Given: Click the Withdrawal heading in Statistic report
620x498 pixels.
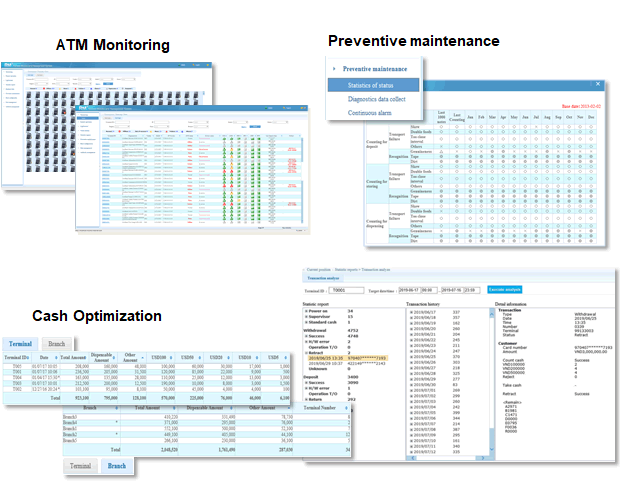Looking at the screenshot, I should tap(315, 330).
